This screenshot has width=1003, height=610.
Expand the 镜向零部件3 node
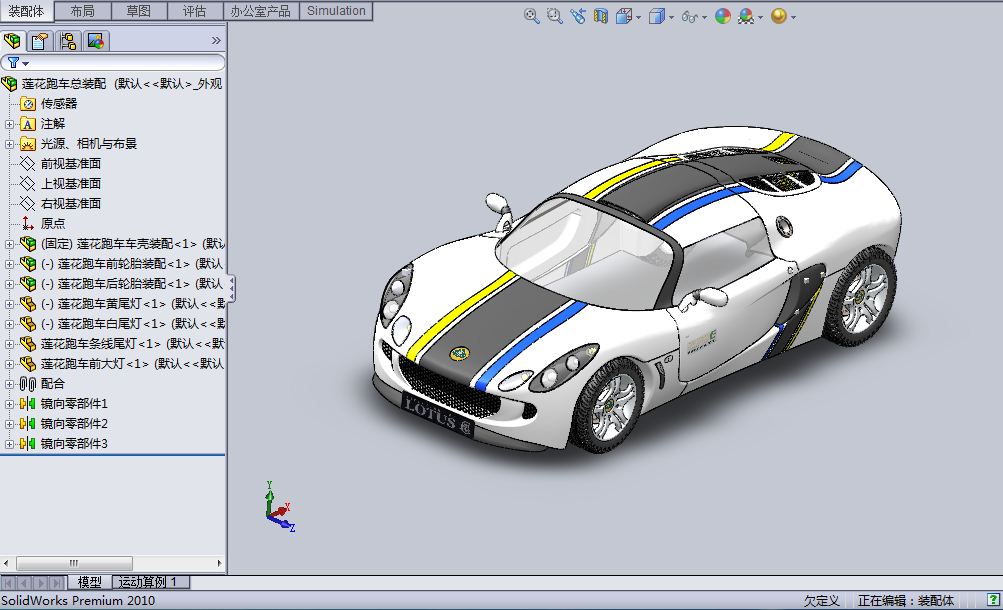pyautogui.click(x=9, y=444)
